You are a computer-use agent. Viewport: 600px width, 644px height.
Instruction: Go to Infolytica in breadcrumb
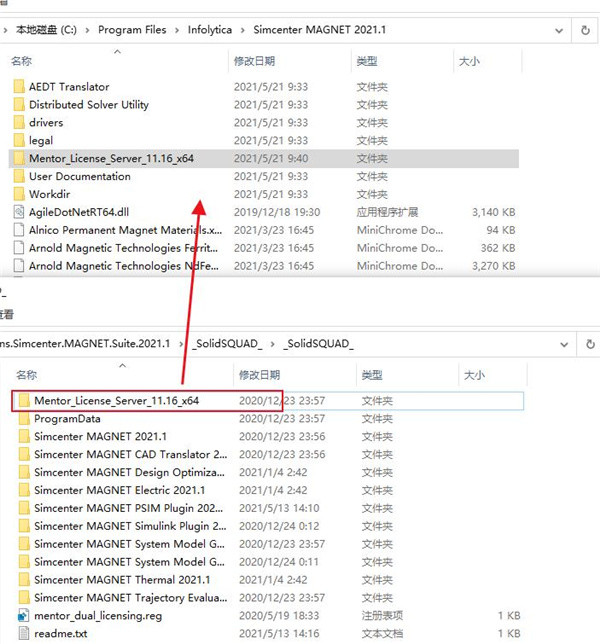click(210, 30)
